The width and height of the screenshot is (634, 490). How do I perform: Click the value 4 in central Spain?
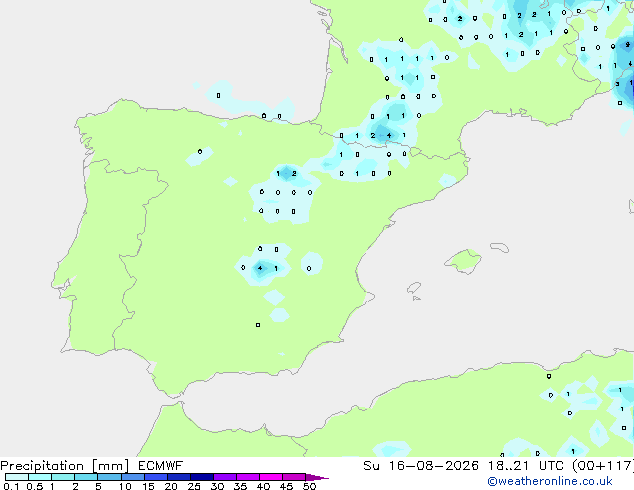(260, 268)
